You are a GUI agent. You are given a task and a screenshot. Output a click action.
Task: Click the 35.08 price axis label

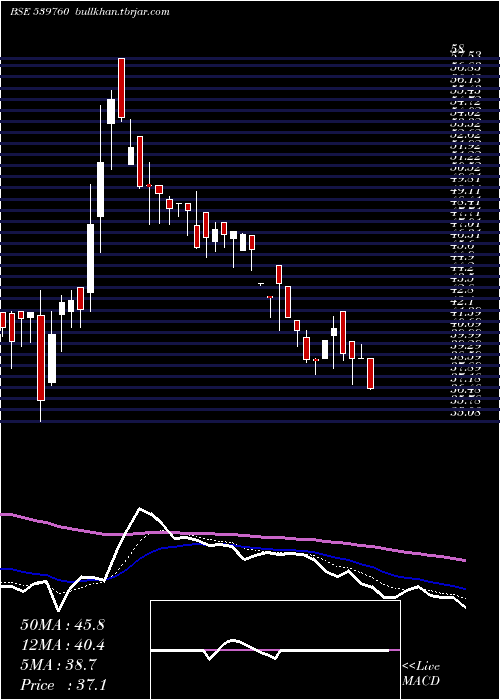pos(465,413)
